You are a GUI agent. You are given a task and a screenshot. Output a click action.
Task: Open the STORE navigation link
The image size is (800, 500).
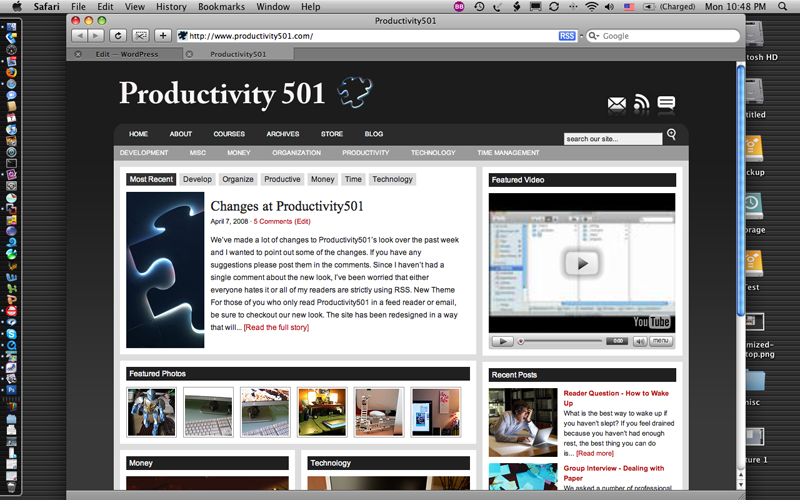tap(332, 134)
